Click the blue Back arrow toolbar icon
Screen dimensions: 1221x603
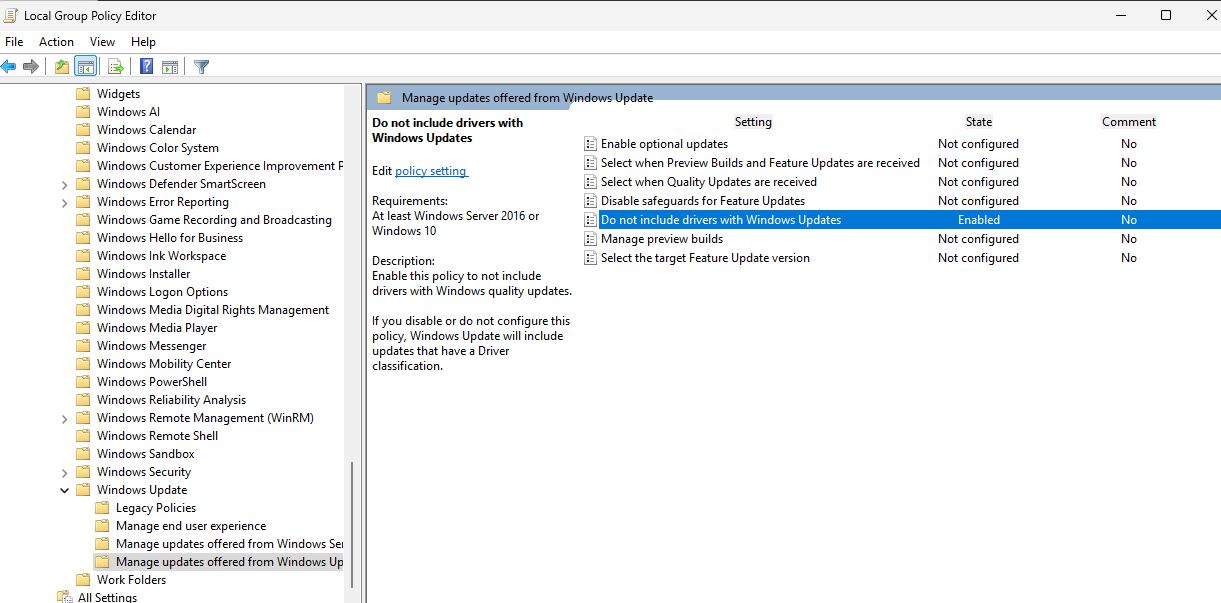pyautogui.click(x=9, y=67)
